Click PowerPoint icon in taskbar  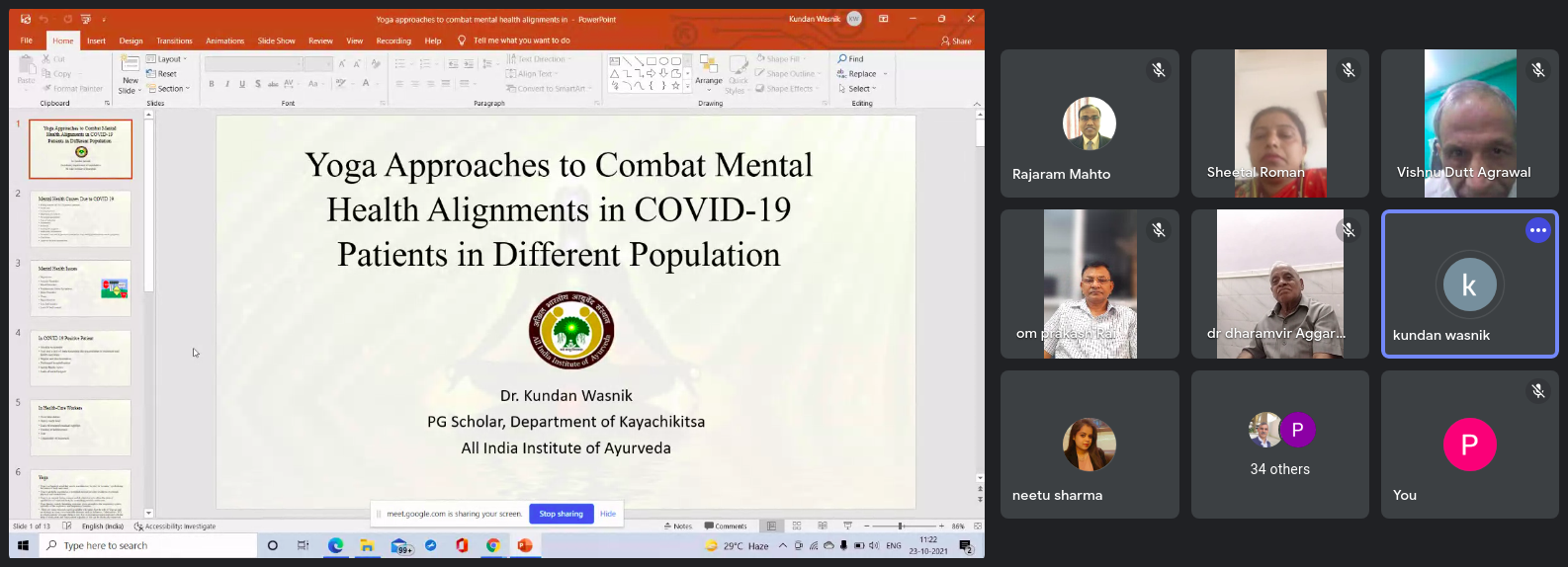point(524,545)
